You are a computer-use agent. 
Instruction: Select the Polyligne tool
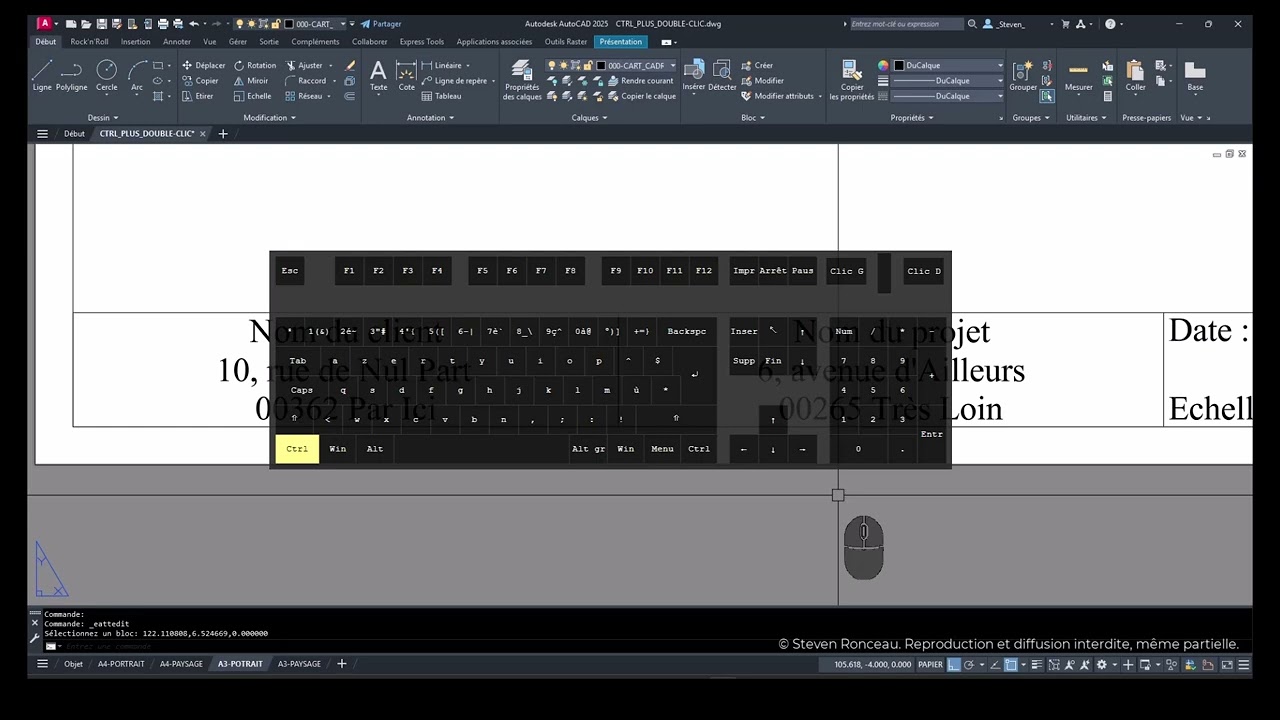coord(71,76)
